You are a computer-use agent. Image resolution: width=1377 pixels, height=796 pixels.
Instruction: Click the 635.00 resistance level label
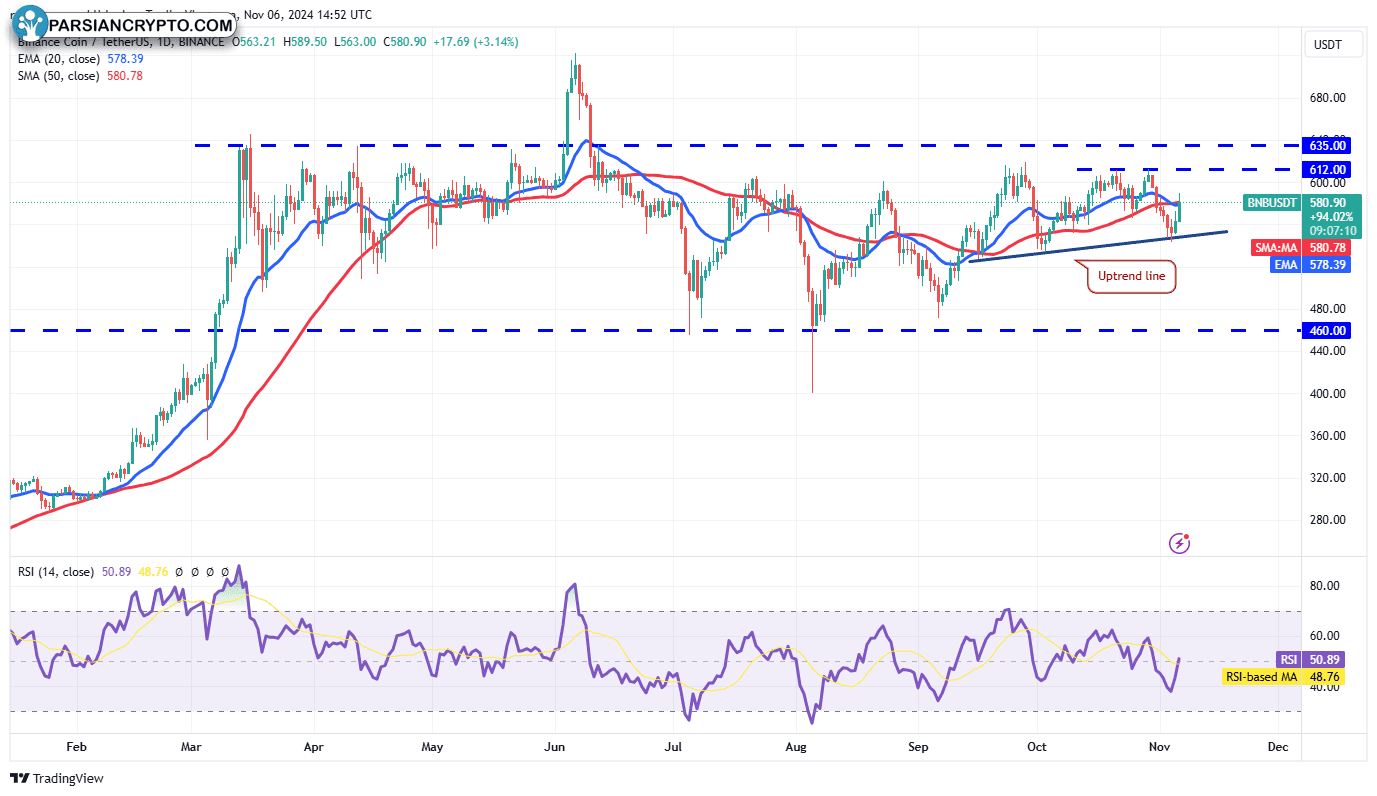[x=1329, y=145]
